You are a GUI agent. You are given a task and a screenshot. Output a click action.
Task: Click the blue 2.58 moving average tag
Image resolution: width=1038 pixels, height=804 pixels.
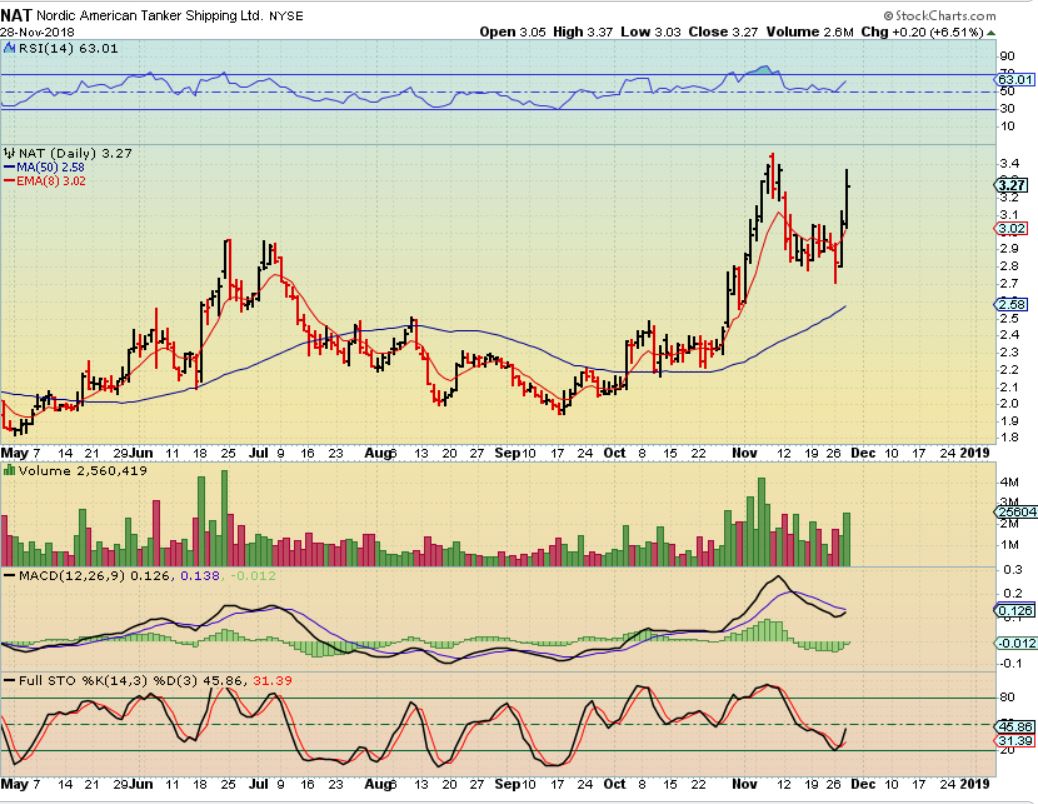(x=1012, y=304)
